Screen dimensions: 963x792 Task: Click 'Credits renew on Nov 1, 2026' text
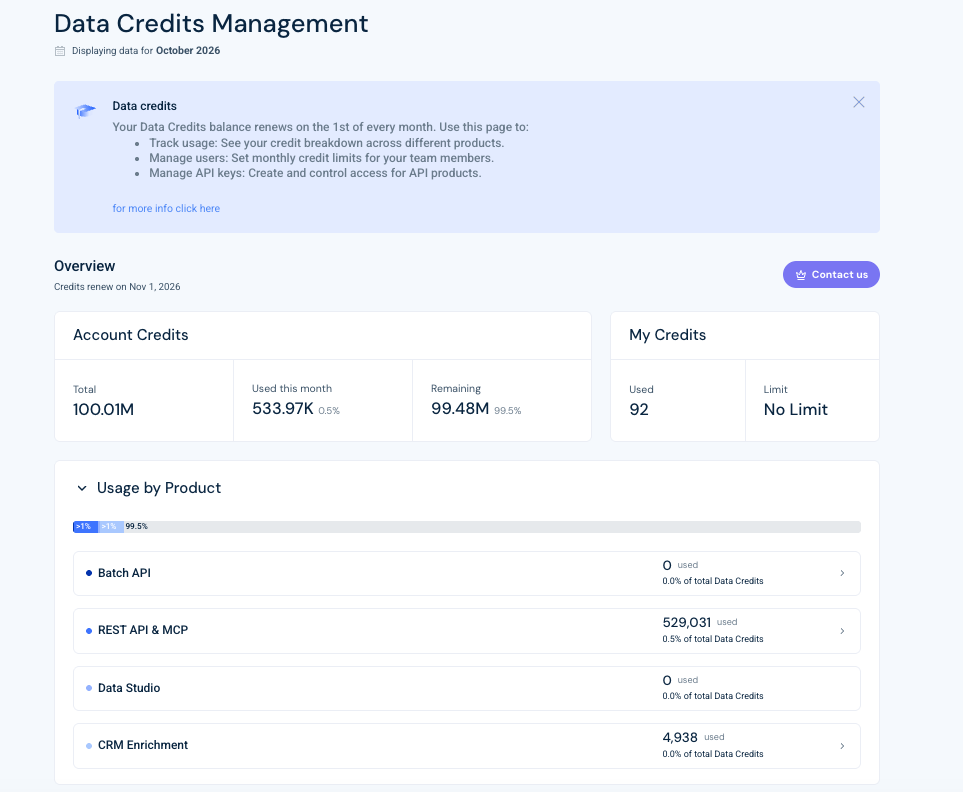(x=117, y=287)
